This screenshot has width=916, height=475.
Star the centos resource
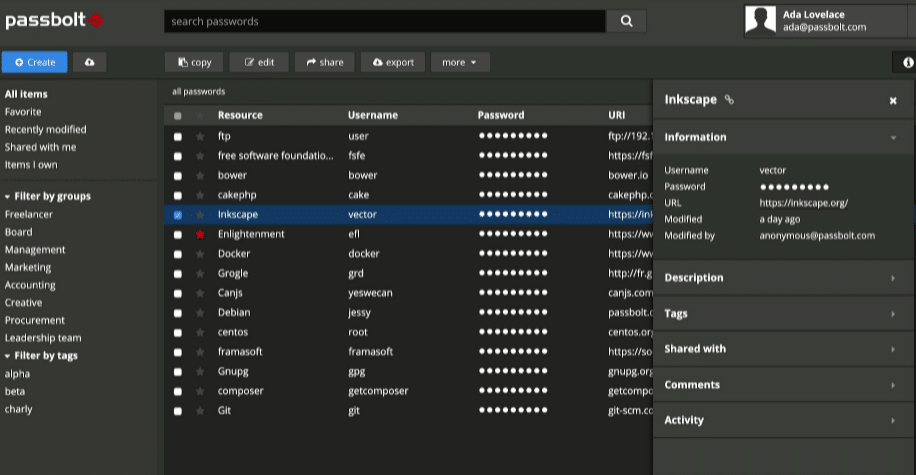point(200,332)
